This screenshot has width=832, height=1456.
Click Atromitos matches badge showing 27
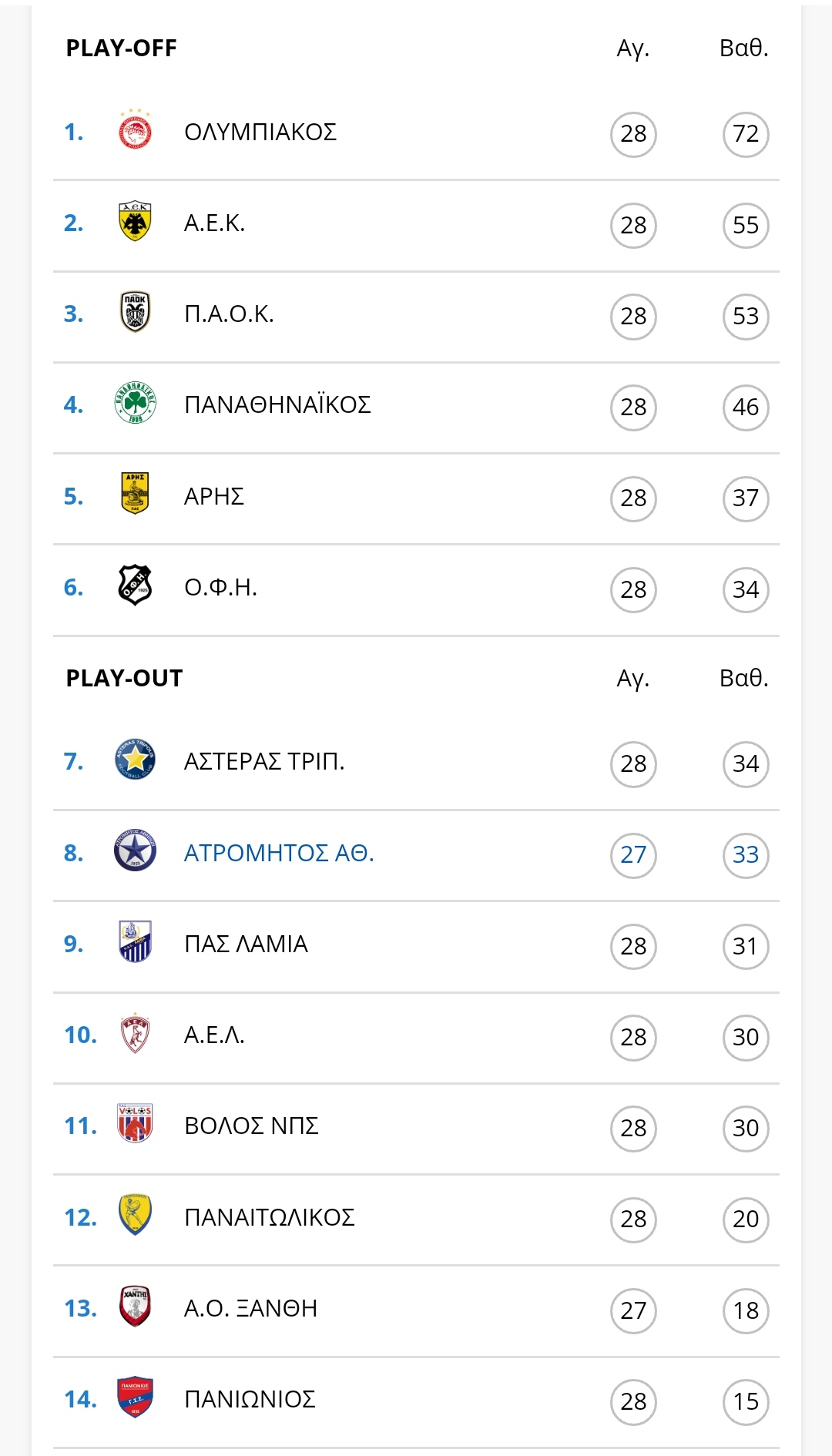point(633,855)
